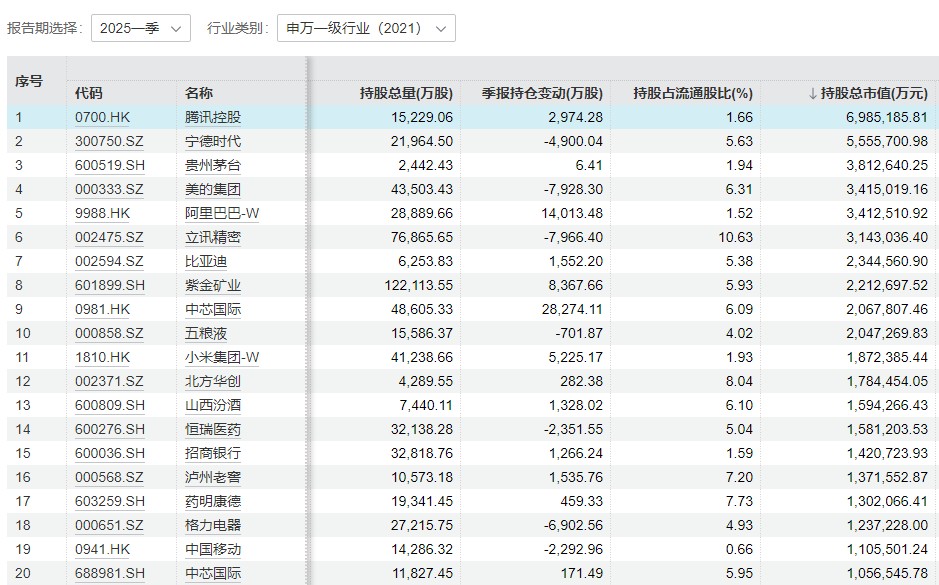Screen dimensions: 939x585
Task: Open the 山西汾酒 name link
Action: coord(213,405)
